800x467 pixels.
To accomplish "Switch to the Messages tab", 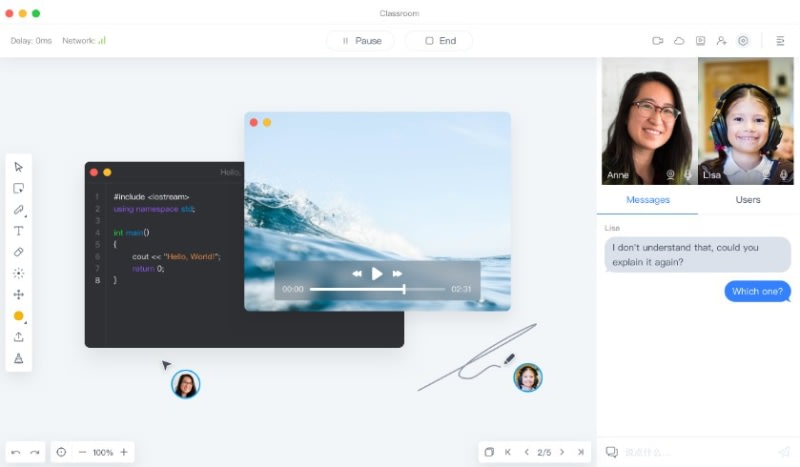I will (x=648, y=200).
